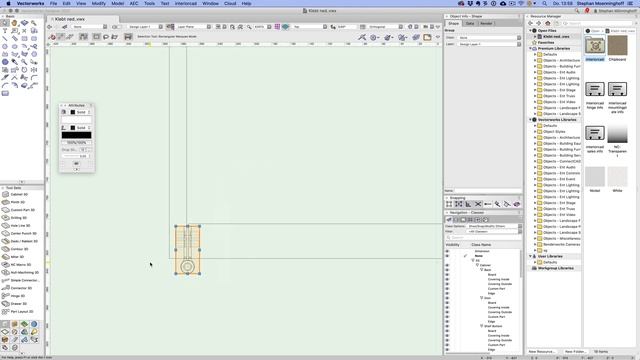Click the black pen color swatch
Image resolution: width=640 pixels, height=360 pixels.
coord(76,135)
